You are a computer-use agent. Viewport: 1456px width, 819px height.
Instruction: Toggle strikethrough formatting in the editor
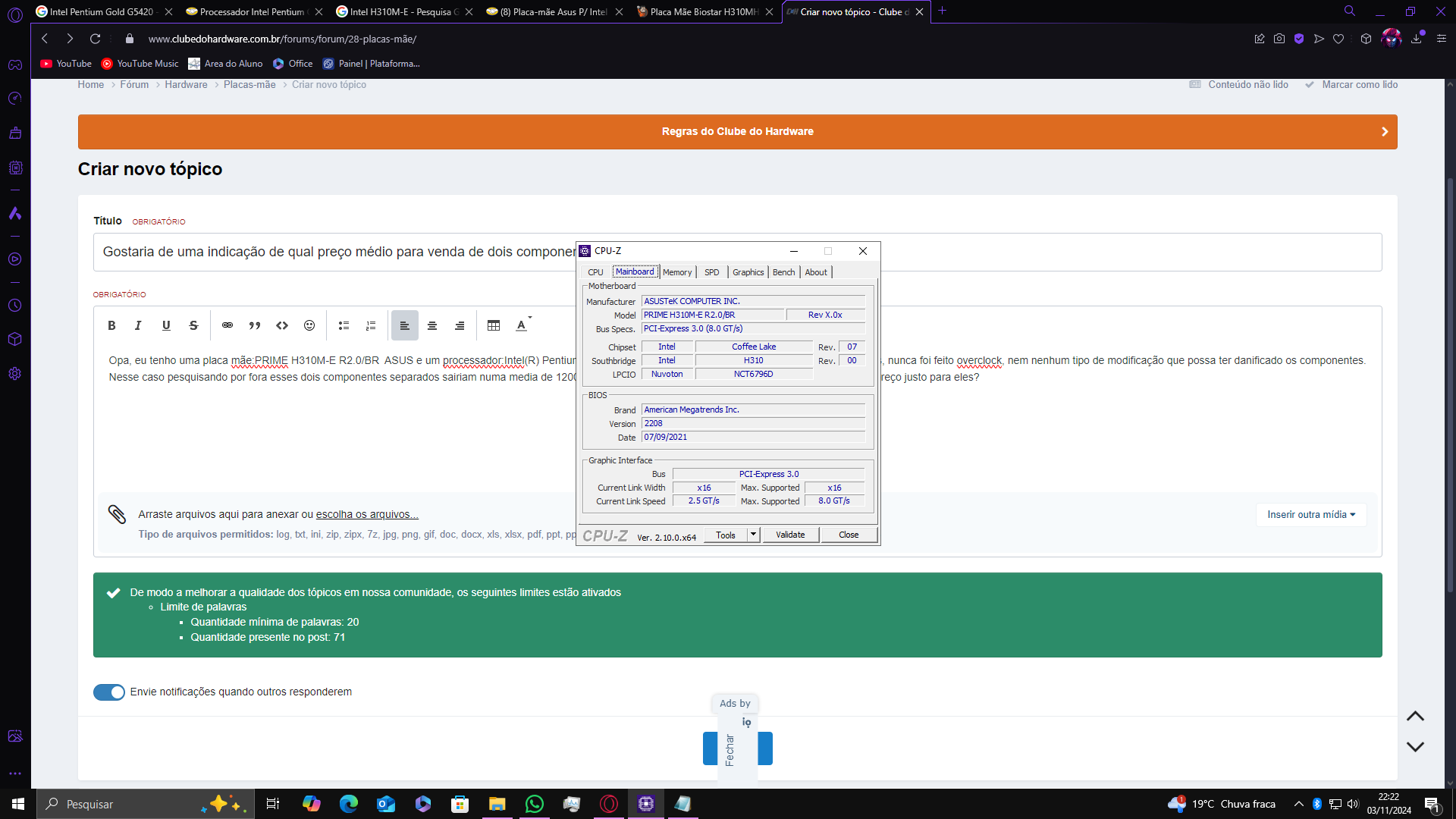pos(193,325)
